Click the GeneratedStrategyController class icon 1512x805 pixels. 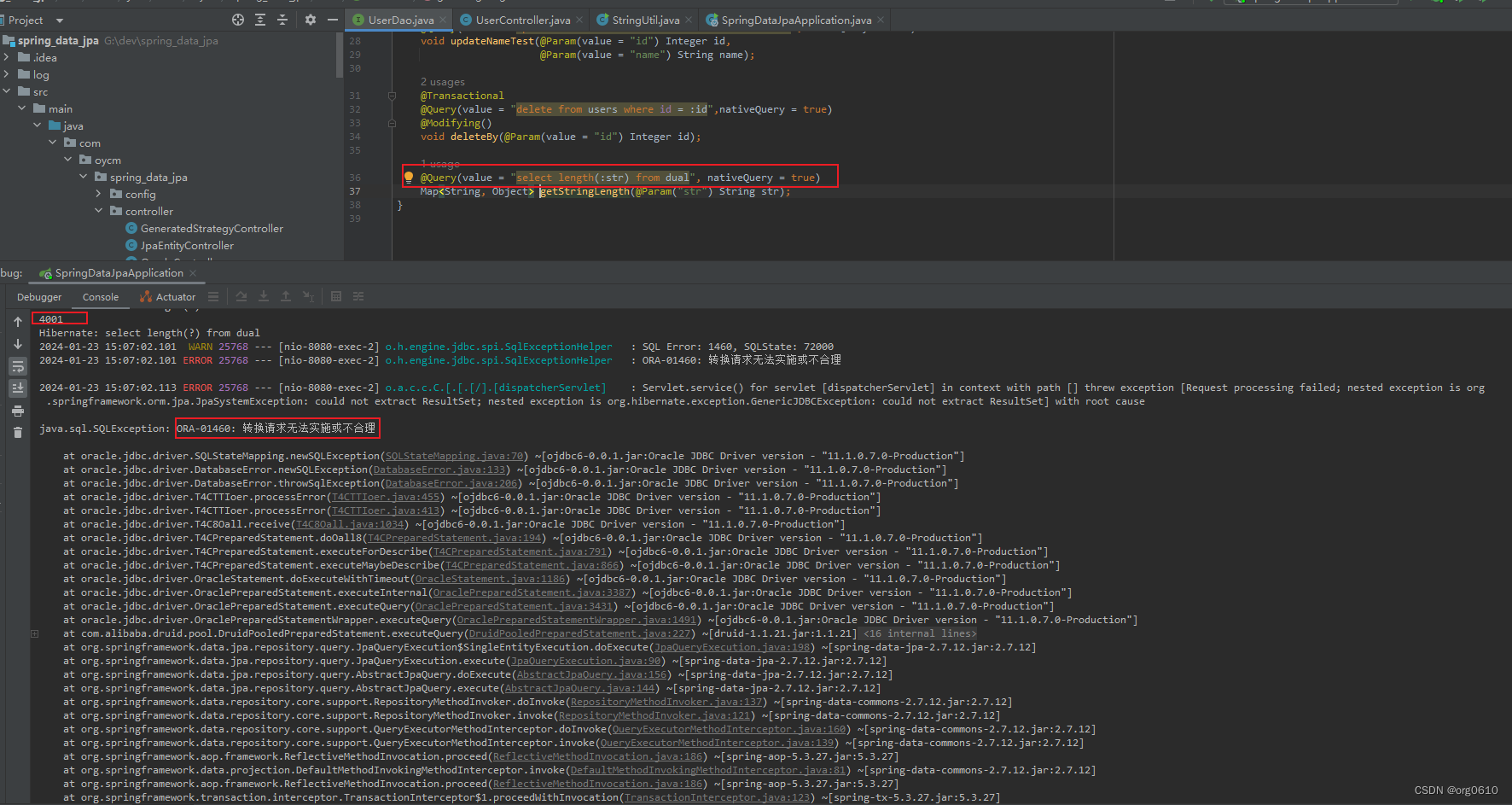click(131, 228)
